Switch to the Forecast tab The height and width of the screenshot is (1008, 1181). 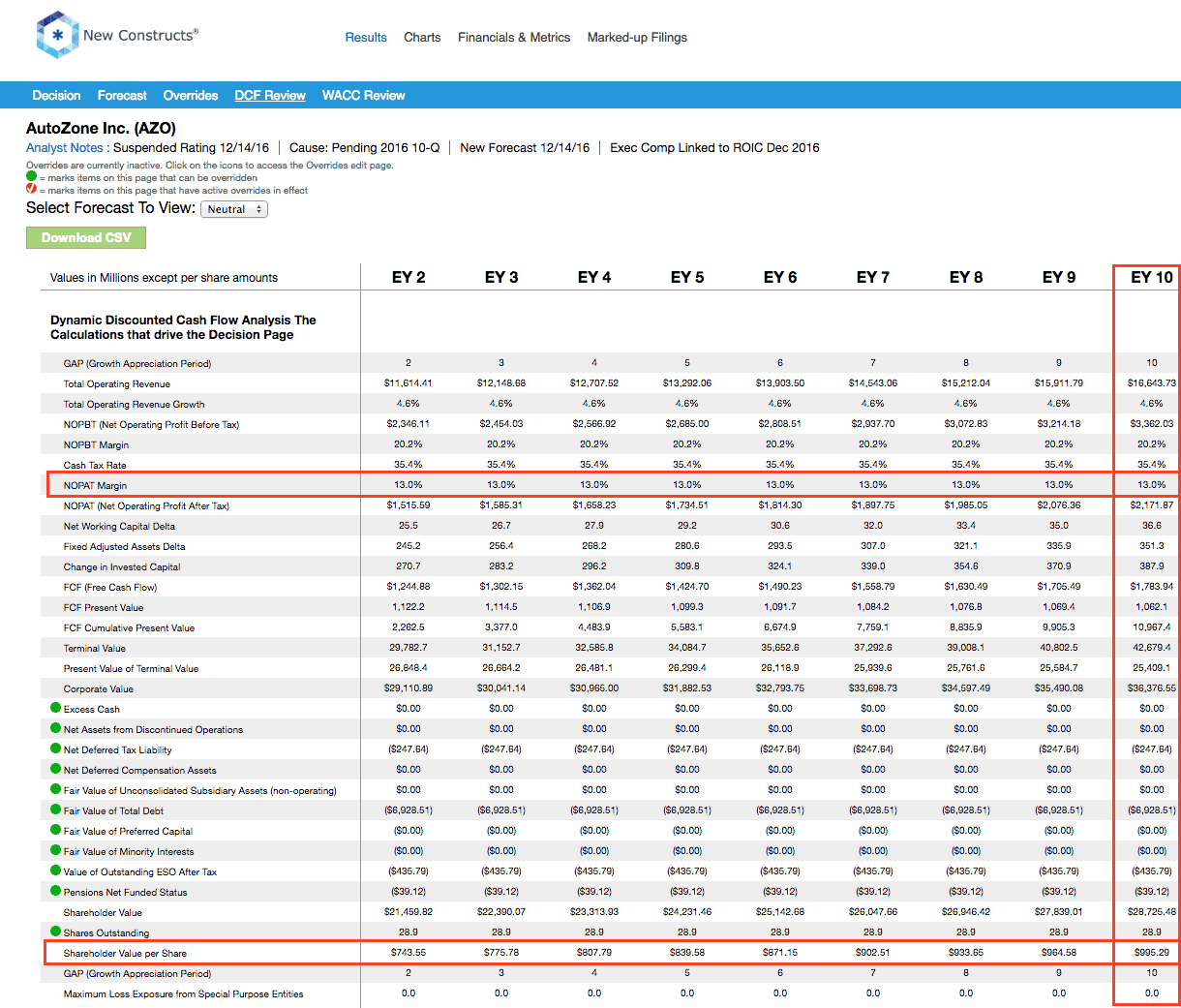coord(122,96)
